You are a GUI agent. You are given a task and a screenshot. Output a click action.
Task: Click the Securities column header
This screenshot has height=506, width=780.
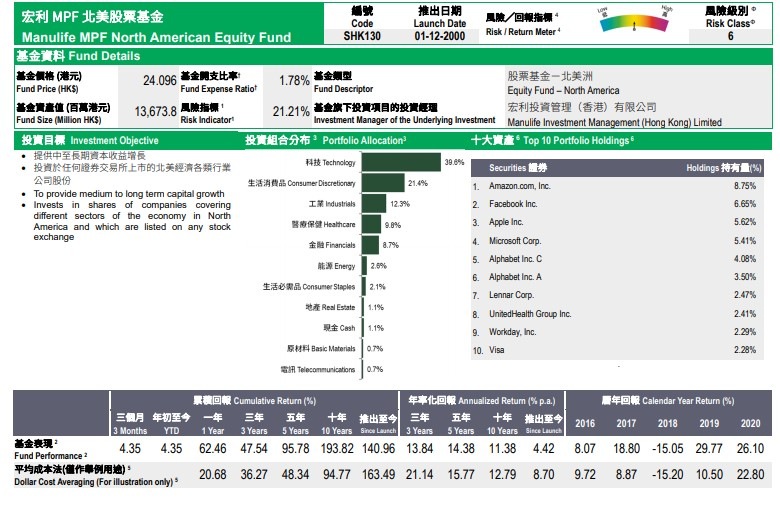(518, 168)
